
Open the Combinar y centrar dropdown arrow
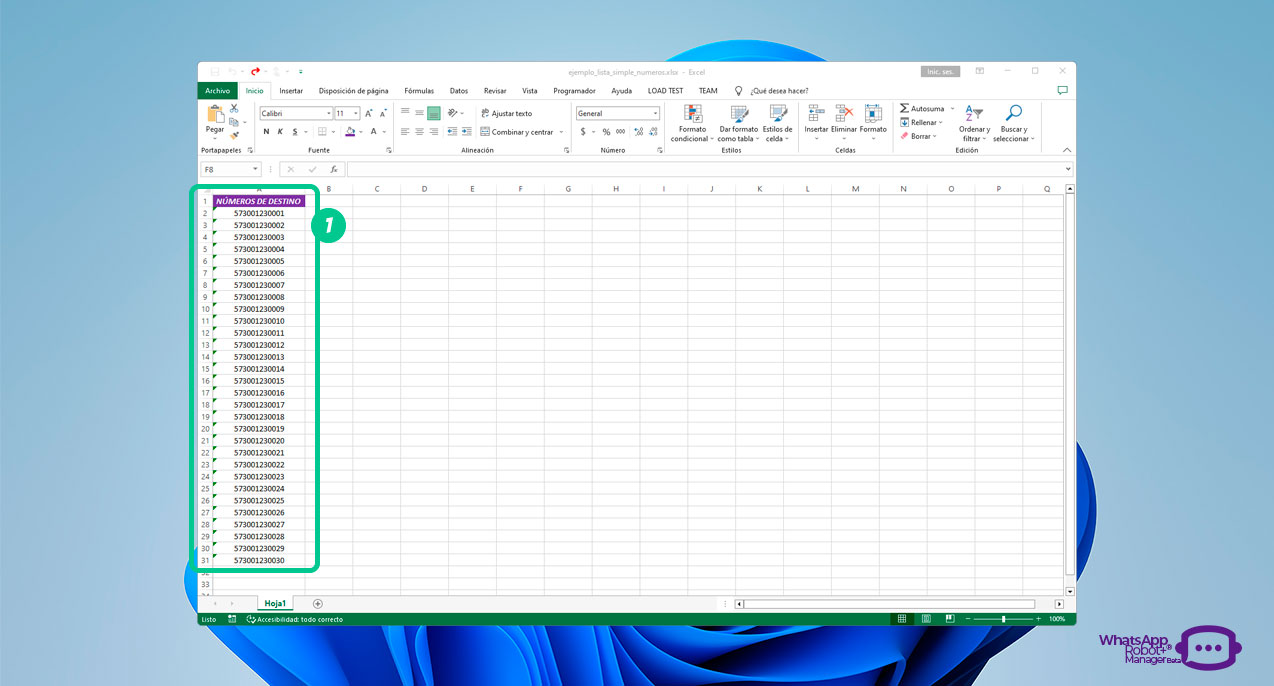point(561,132)
